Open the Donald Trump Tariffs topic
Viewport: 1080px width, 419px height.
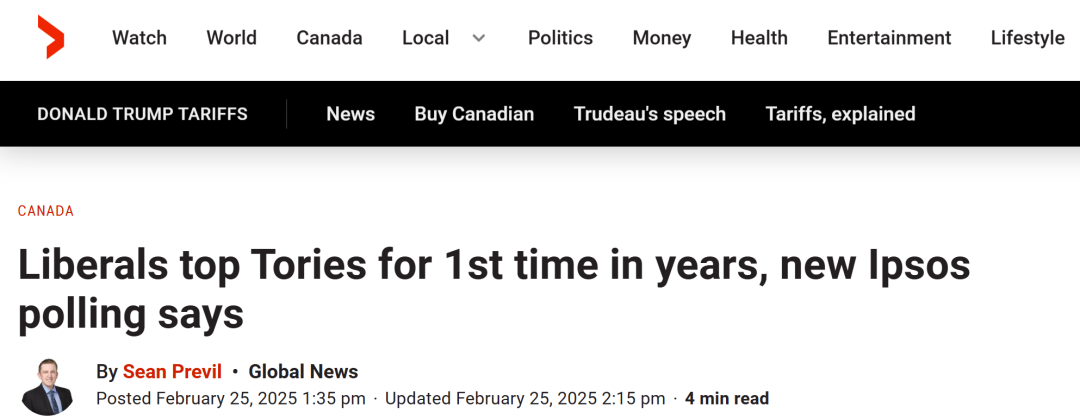[142, 114]
